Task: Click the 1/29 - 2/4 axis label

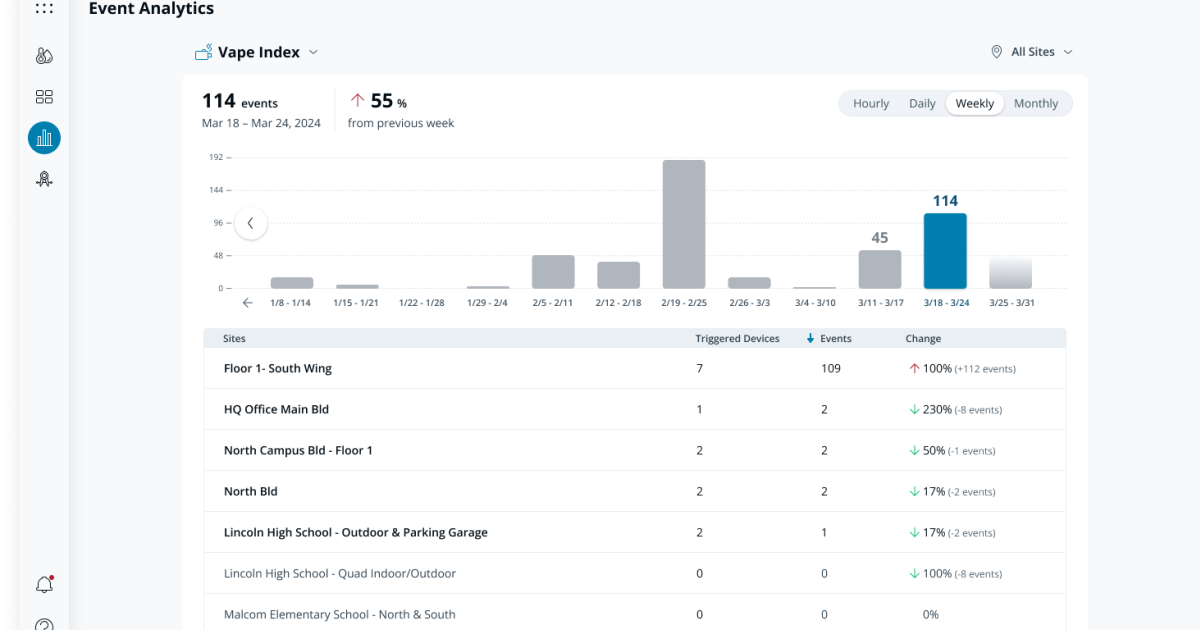Action: pos(488,303)
